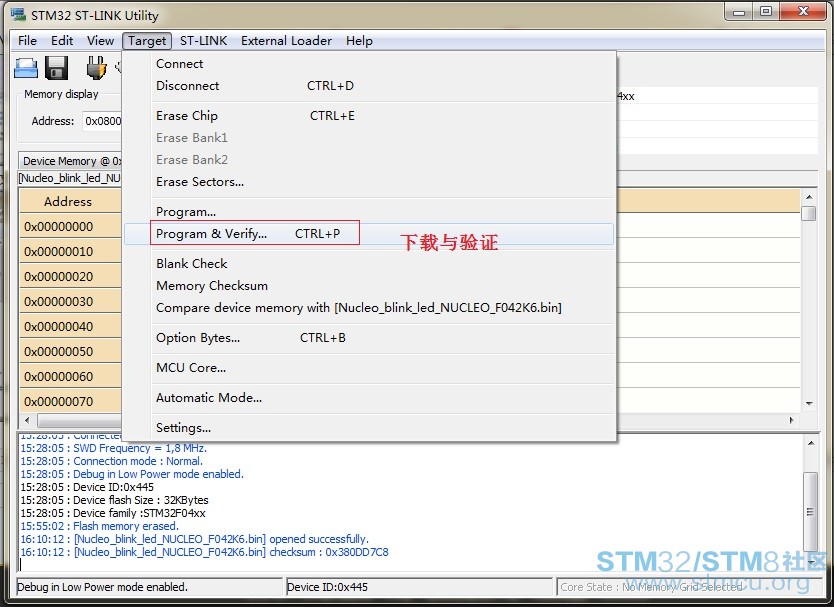Click log line 'Device ID:0x445'

87,487
